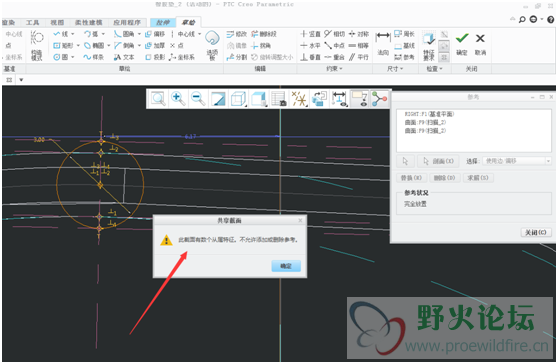Click the 修改 (Modify) edit tool

(x=237, y=34)
